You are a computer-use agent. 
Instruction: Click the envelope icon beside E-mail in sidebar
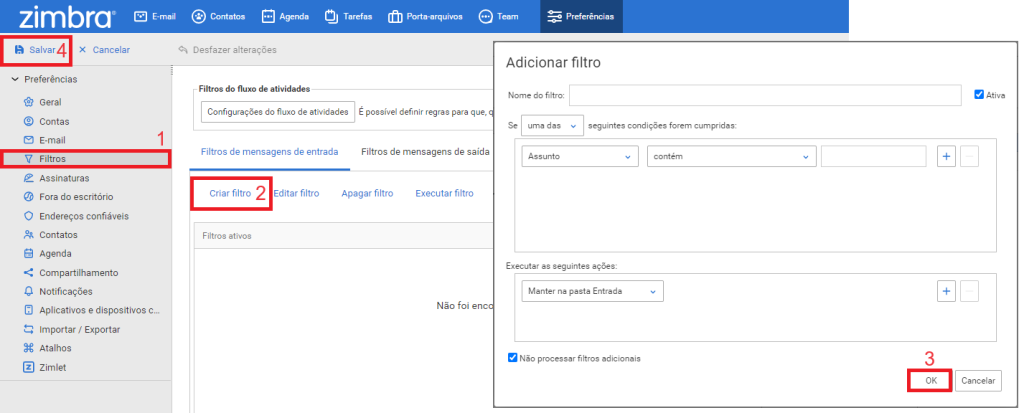[28, 140]
